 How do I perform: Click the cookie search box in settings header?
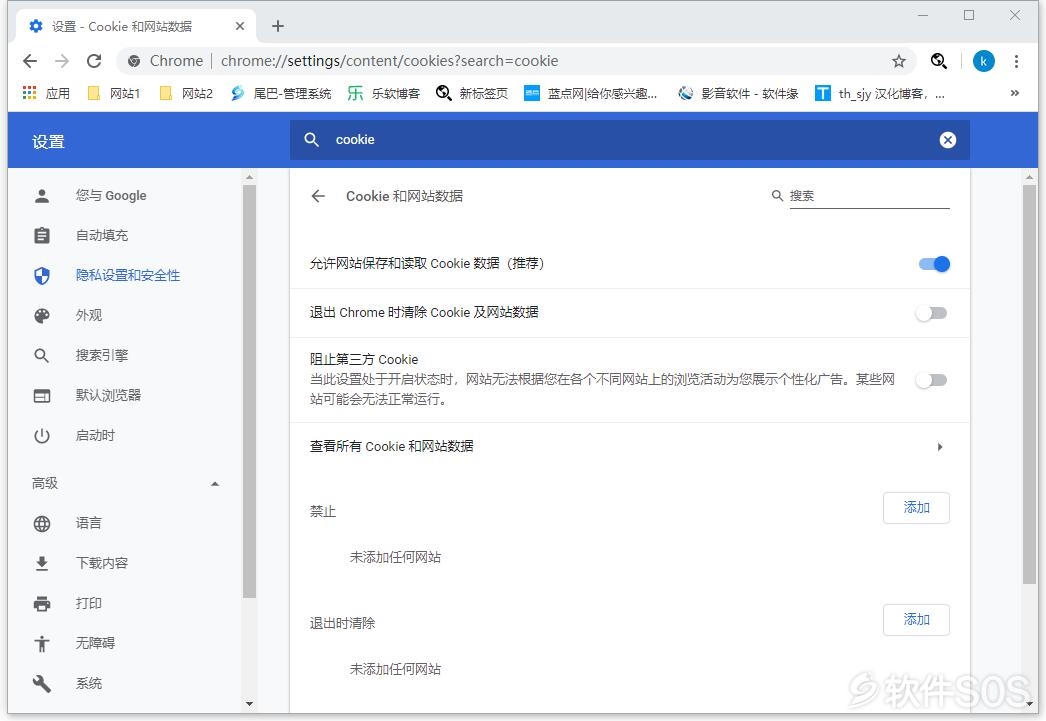point(629,140)
